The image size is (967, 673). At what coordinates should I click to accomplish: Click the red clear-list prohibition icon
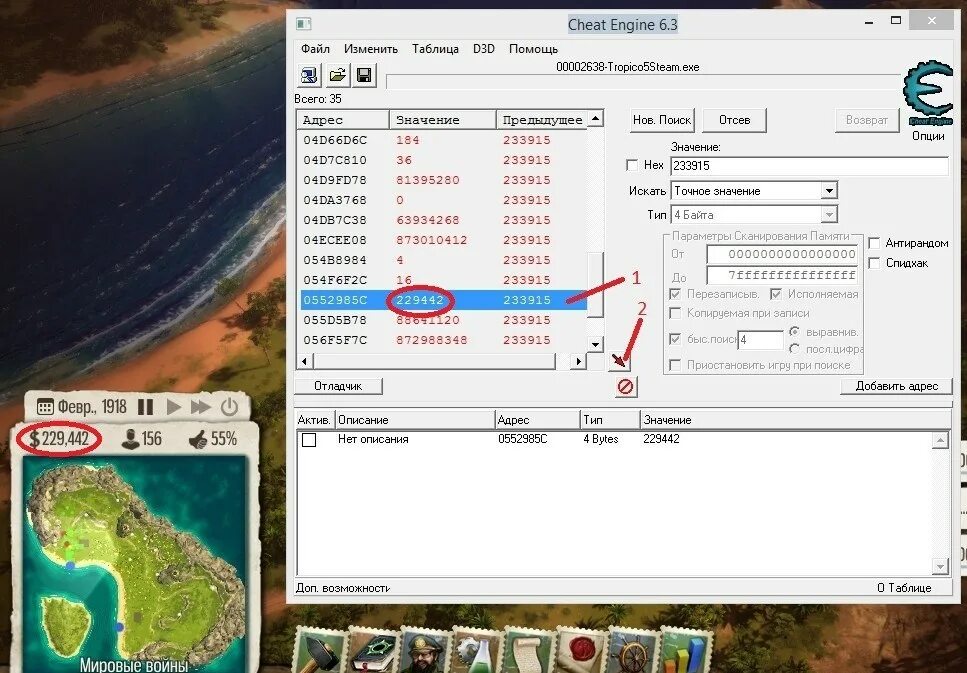[625, 387]
